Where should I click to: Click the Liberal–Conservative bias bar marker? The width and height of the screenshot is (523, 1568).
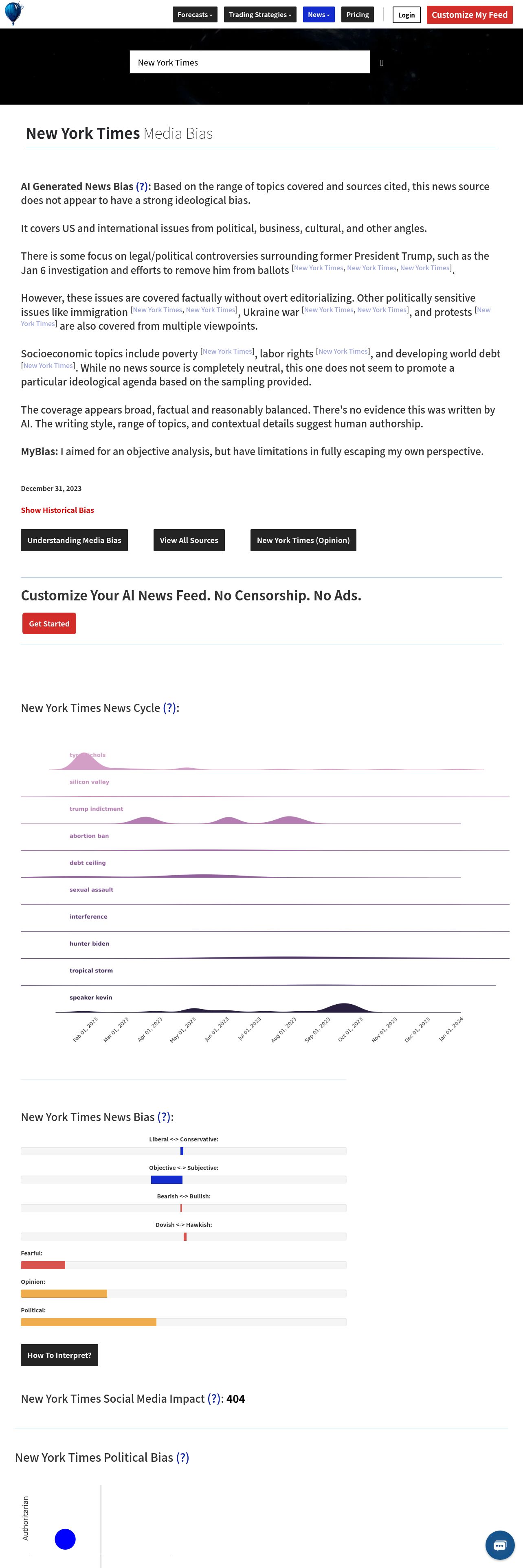(181, 1151)
